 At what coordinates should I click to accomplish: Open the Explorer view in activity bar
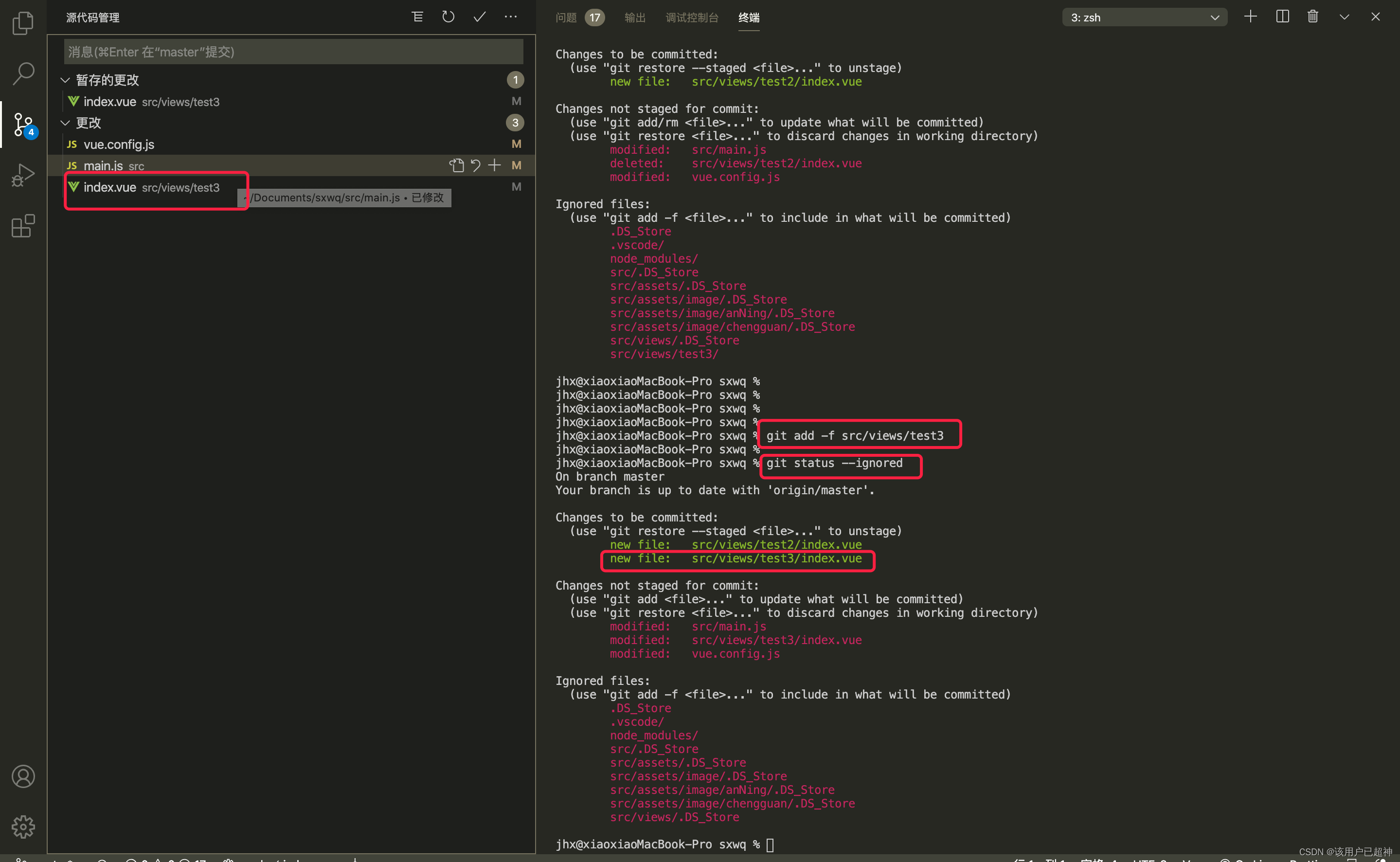23,23
